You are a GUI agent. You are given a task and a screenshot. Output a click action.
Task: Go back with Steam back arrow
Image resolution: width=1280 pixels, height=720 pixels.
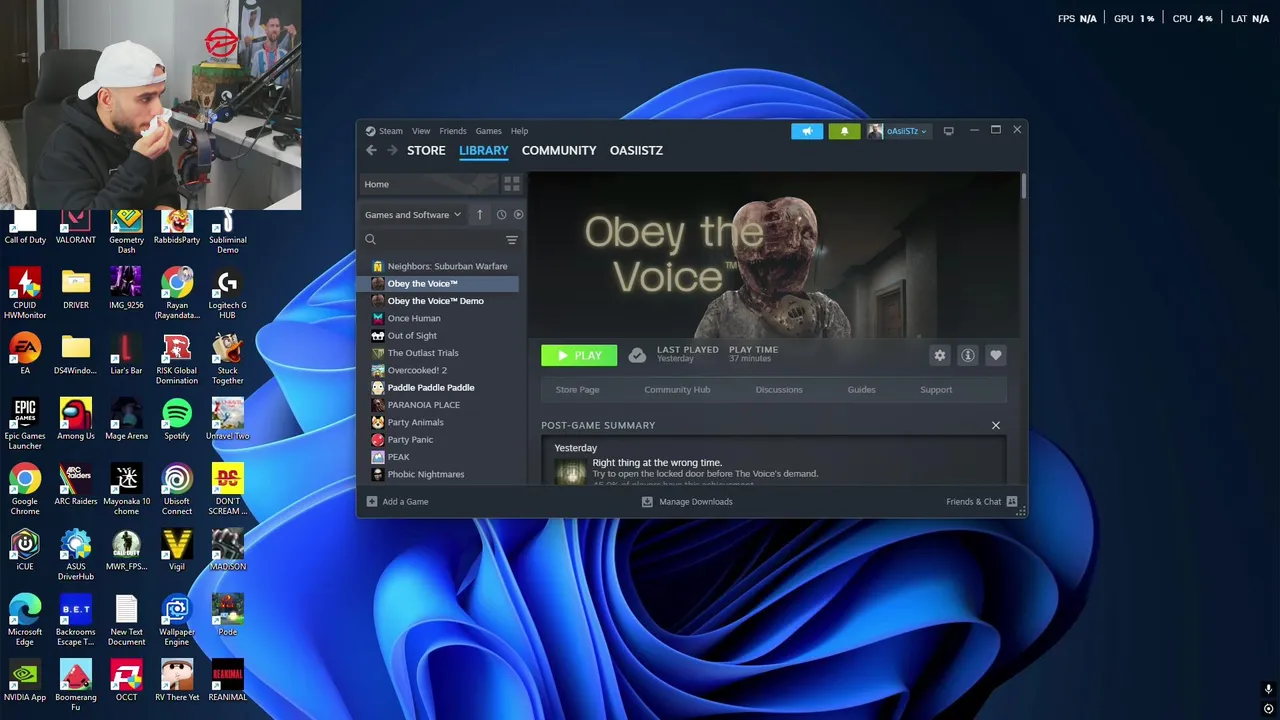371,150
